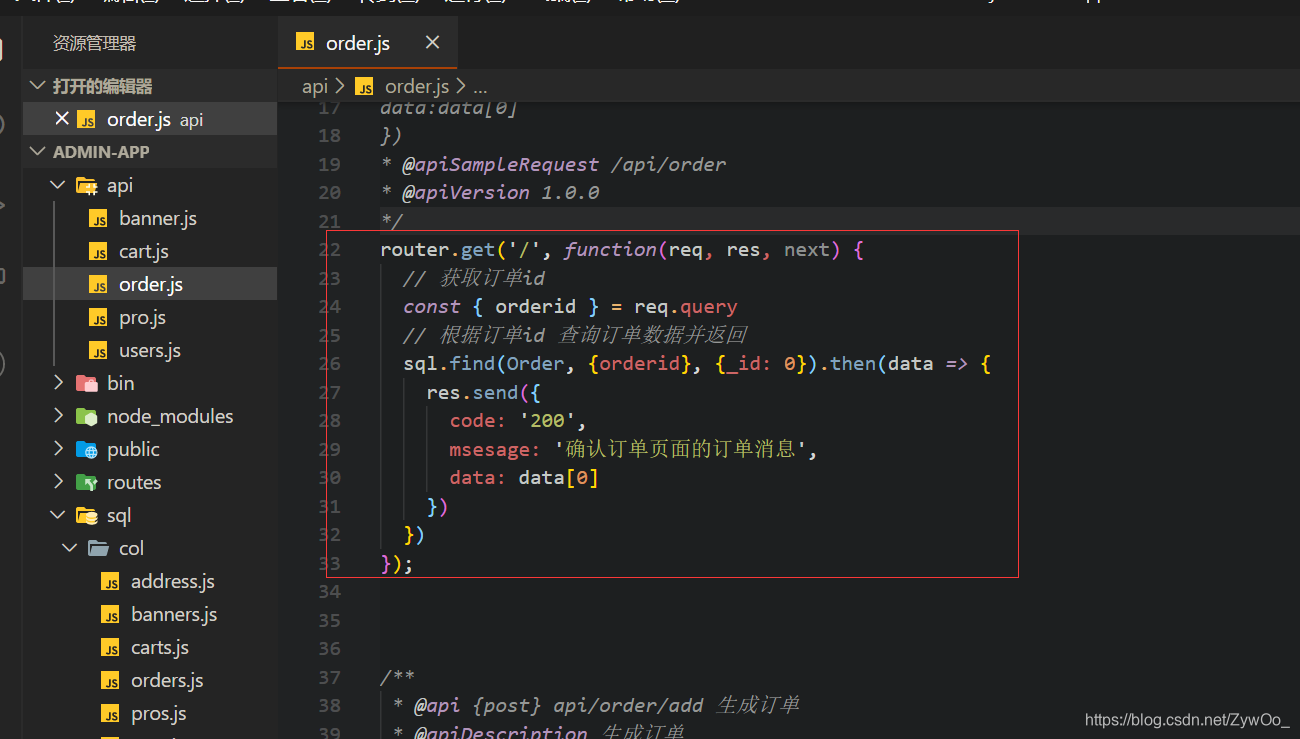Click the routes folder icon
The height and width of the screenshot is (739, 1300).
pyautogui.click(x=87, y=483)
